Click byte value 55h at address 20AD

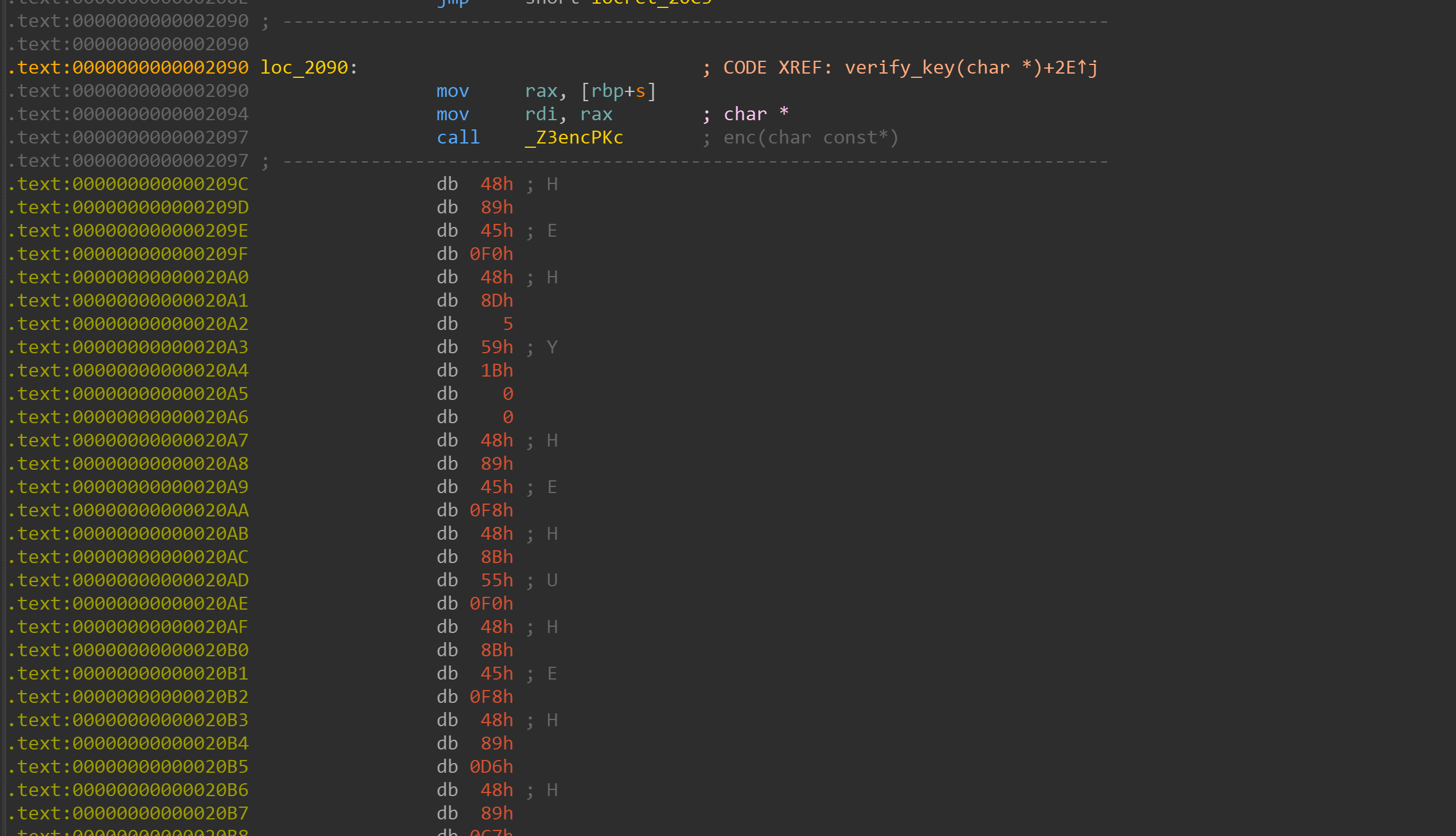(x=497, y=580)
